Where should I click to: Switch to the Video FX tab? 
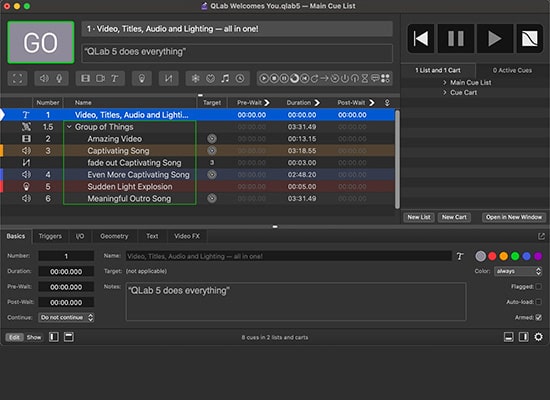click(x=187, y=236)
